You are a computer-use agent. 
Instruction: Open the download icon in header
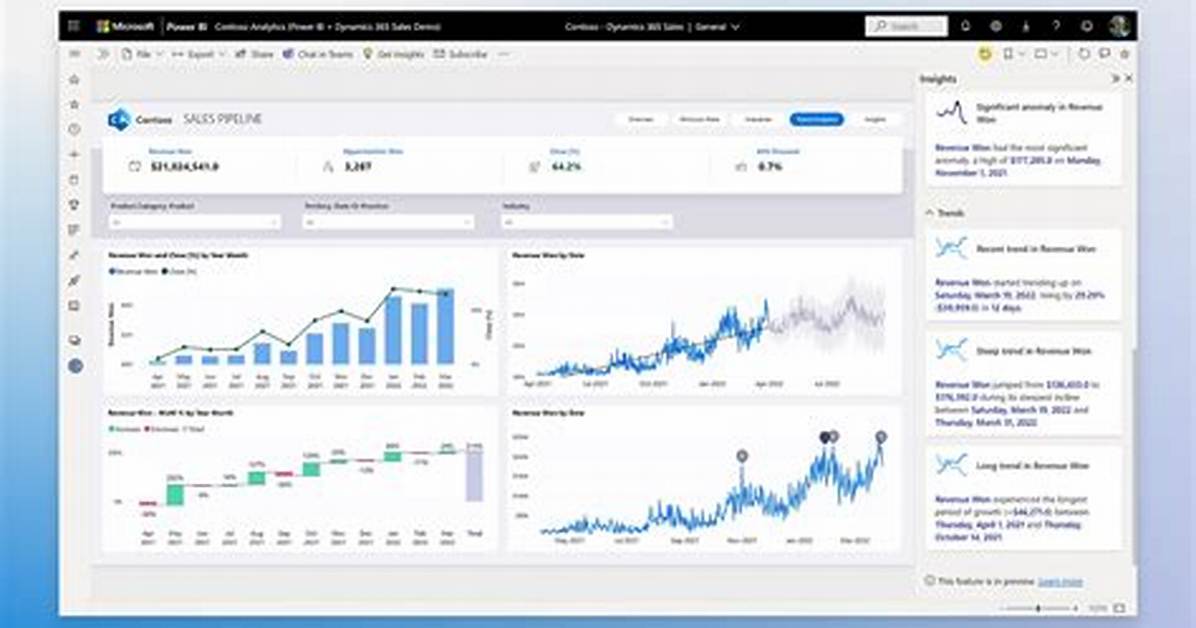(1026, 26)
